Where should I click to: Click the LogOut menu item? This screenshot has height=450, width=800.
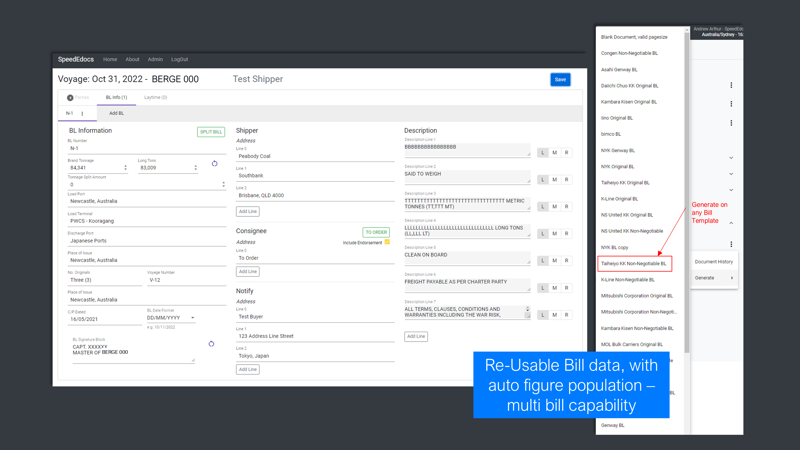(x=180, y=59)
